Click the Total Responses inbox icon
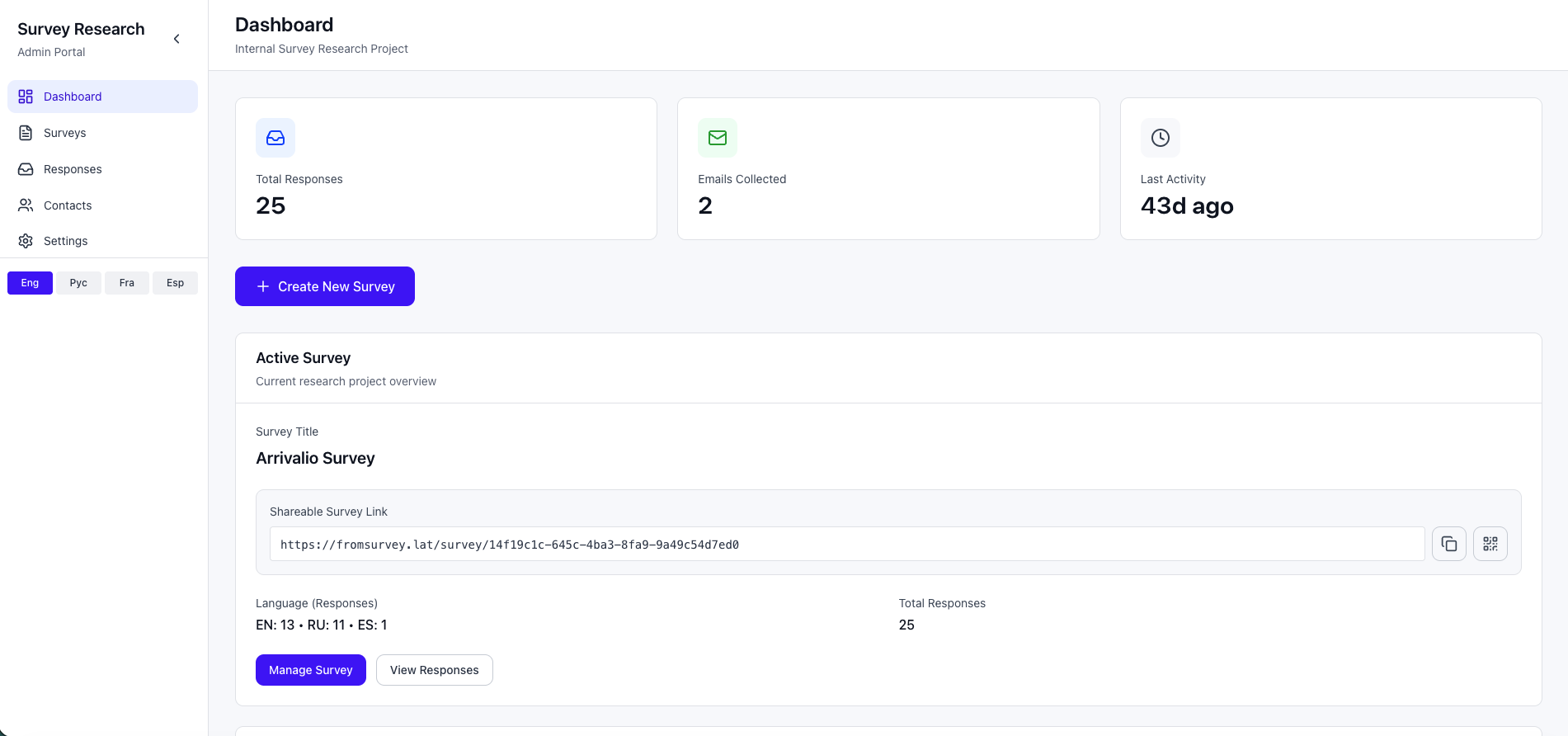 (x=275, y=138)
